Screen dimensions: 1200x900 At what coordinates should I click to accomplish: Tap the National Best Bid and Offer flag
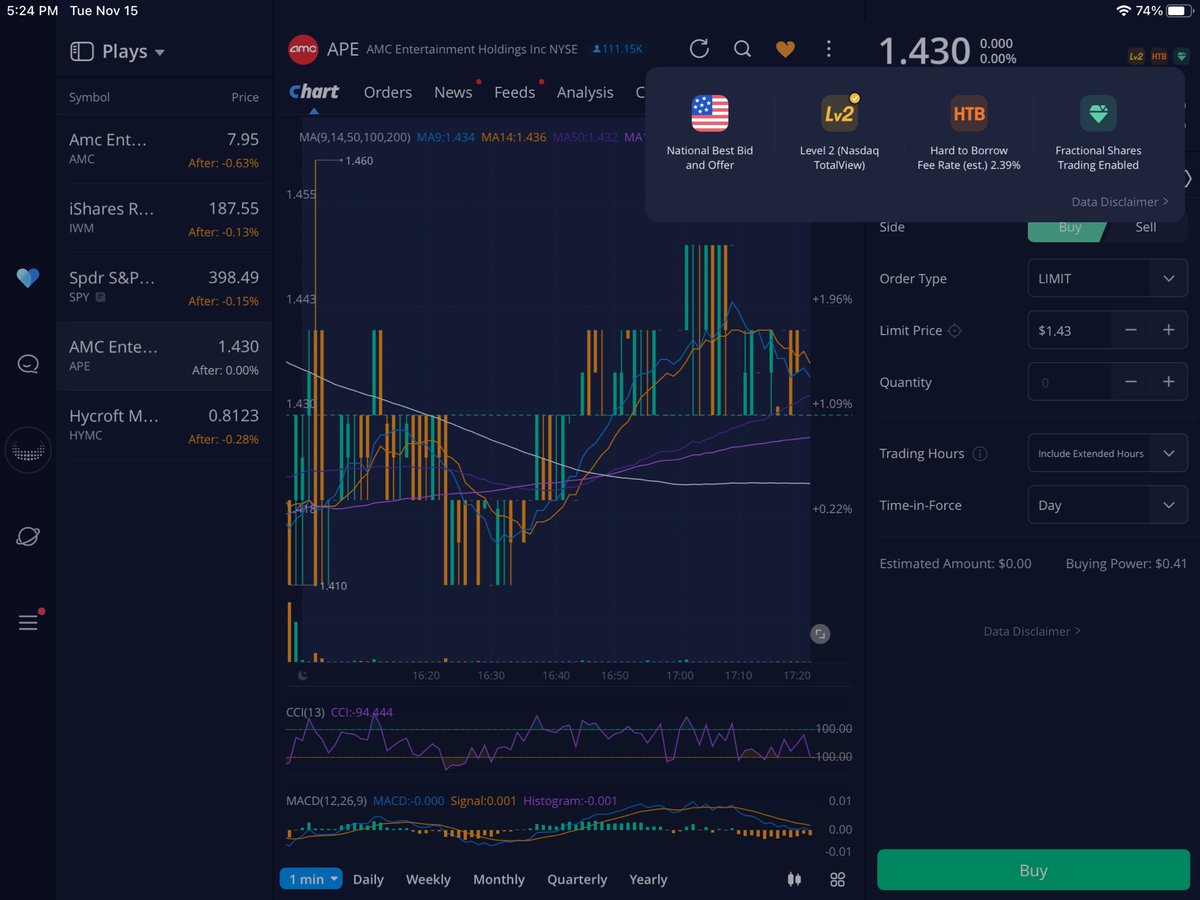(710, 113)
